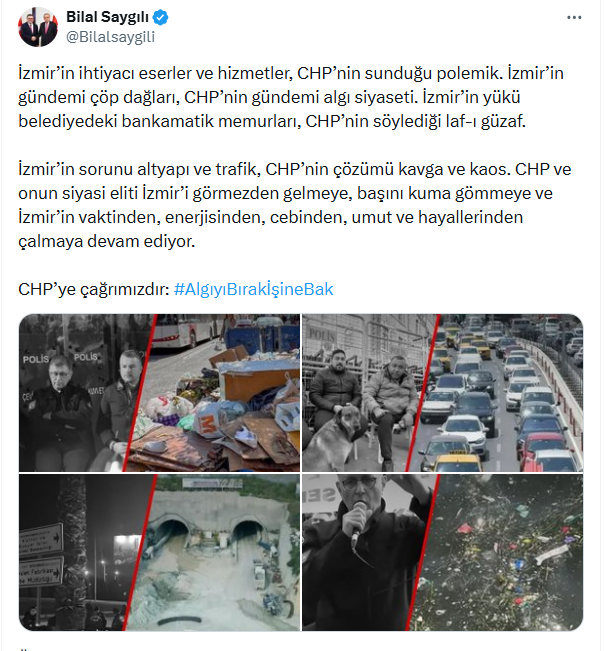Click the tweet text starting with İzmir'in ihtiyacı
The image size is (604, 651).
tap(291, 97)
